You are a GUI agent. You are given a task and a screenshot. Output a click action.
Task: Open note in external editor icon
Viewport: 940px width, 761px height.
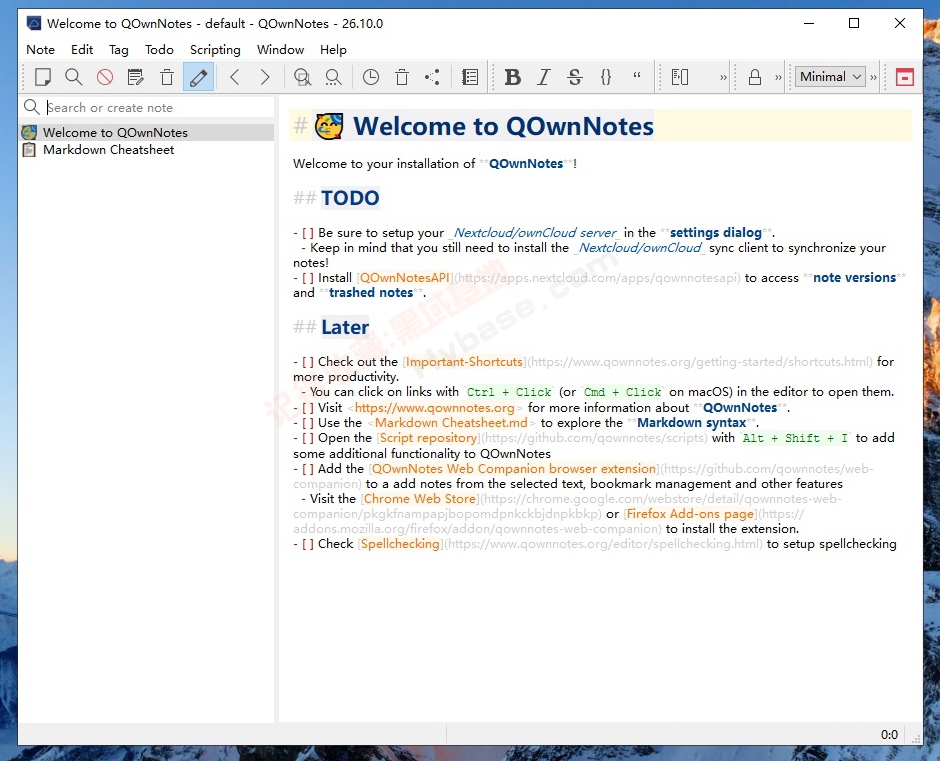click(x=136, y=77)
